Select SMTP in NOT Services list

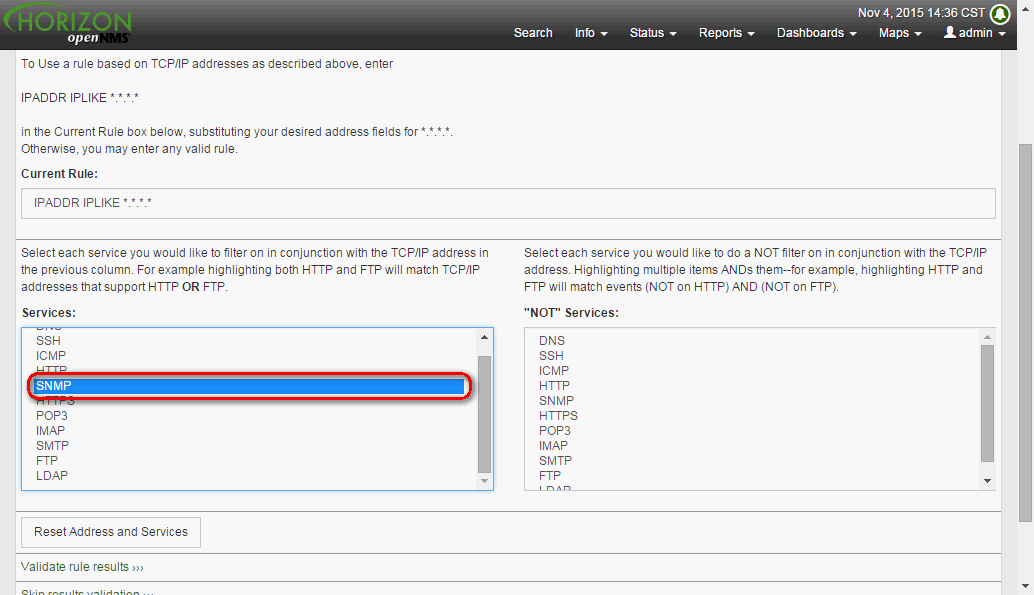pyautogui.click(x=555, y=461)
